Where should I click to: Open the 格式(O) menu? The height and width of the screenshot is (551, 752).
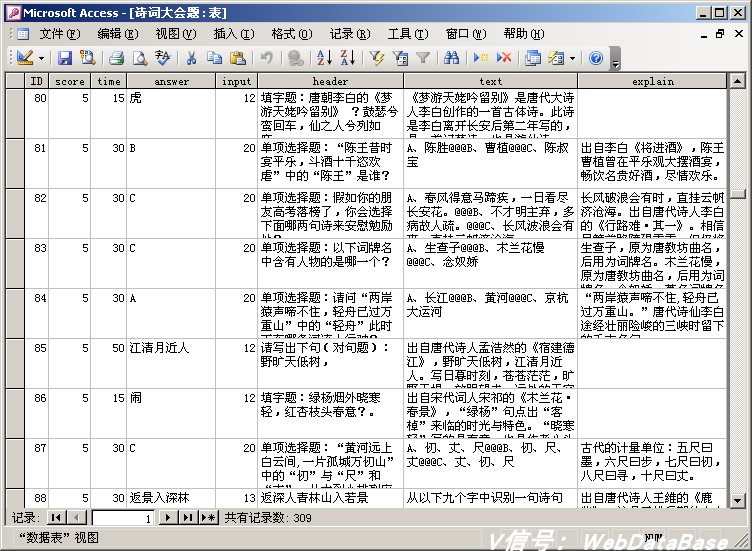coord(292,34)
